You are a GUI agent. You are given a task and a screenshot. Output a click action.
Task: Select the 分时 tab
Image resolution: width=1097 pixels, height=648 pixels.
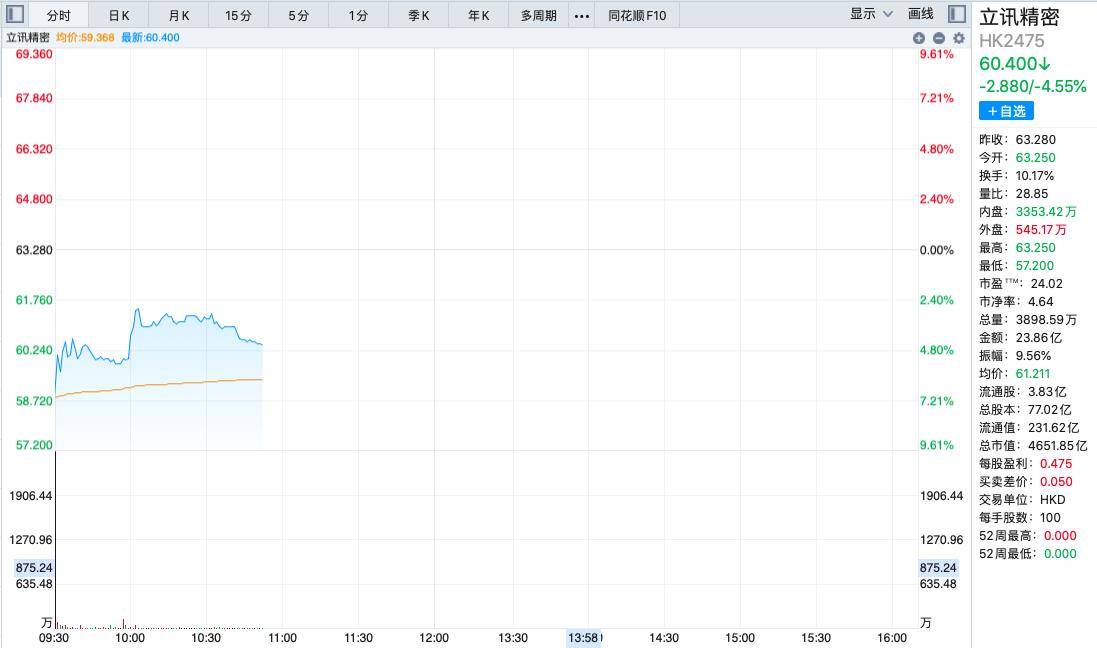click(59, 15)
